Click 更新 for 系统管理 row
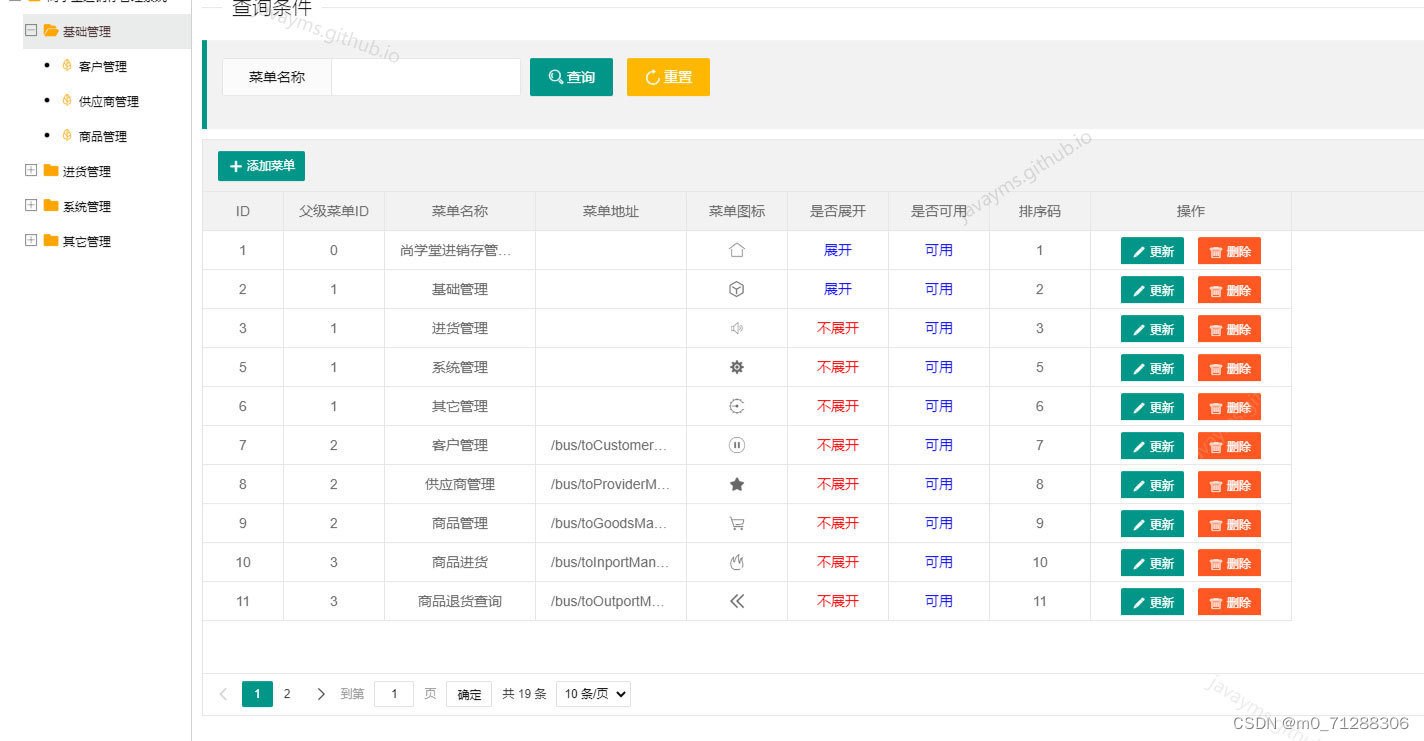Viewport: 1424px width, 741px height. (x=1152, y=368)
